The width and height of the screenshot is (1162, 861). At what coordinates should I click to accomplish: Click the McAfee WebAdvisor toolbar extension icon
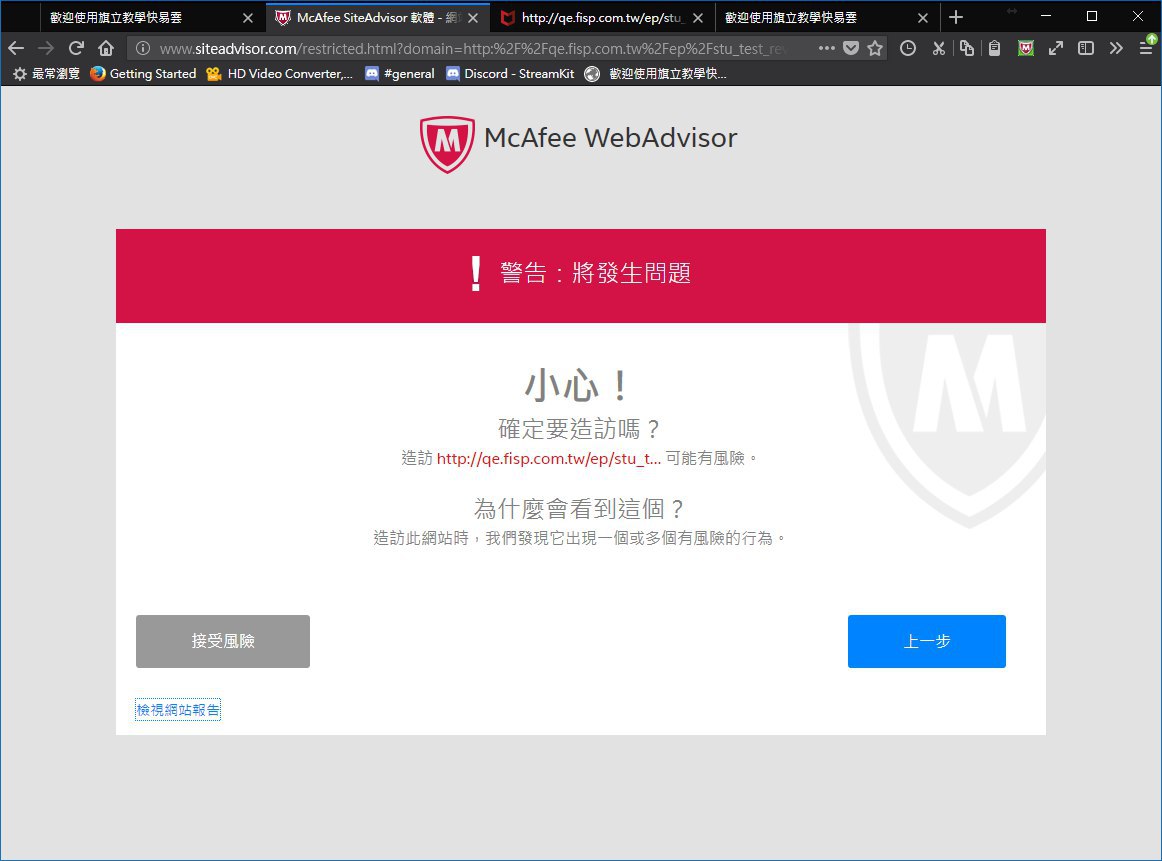coord(1026,48)
